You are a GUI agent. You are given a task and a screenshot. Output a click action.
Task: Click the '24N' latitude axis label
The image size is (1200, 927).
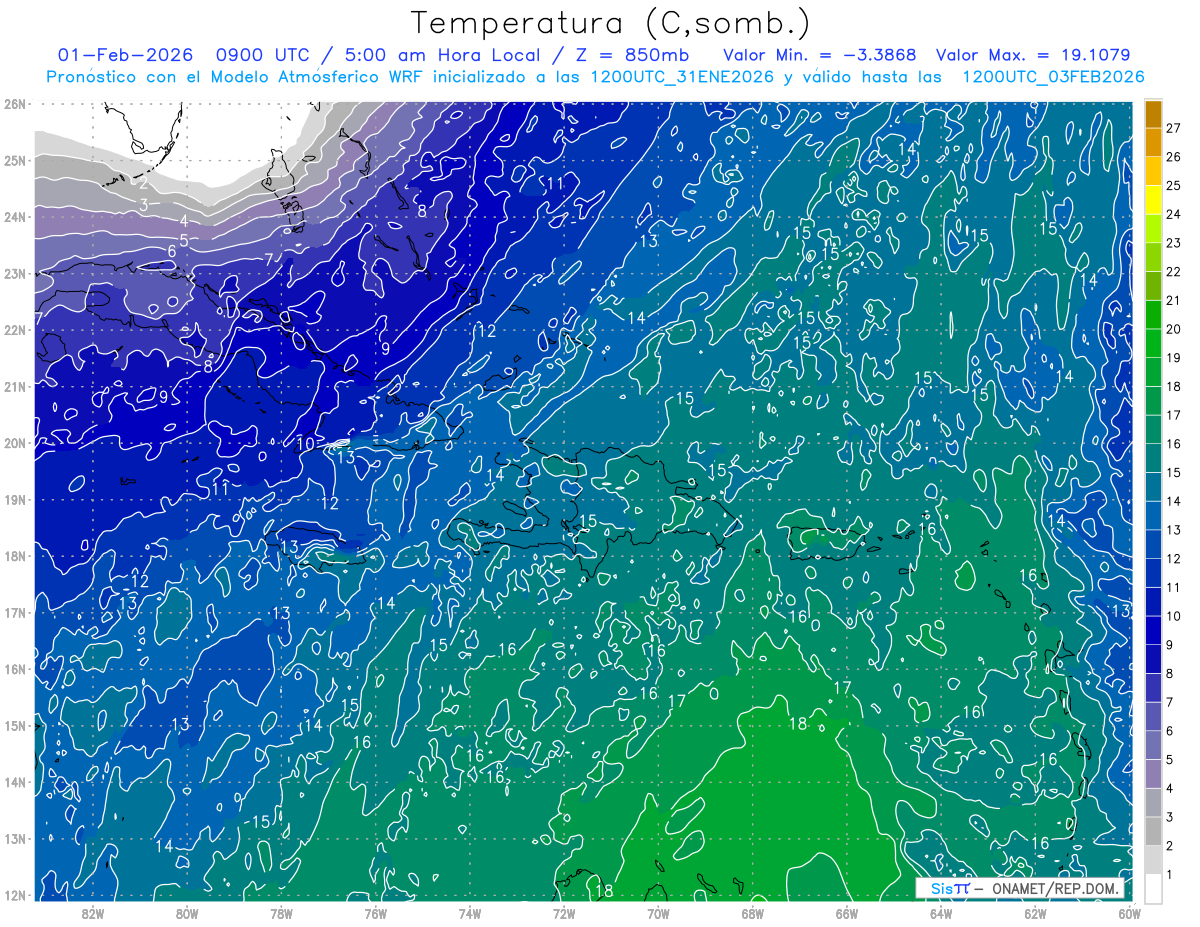[x=14, y=216]
